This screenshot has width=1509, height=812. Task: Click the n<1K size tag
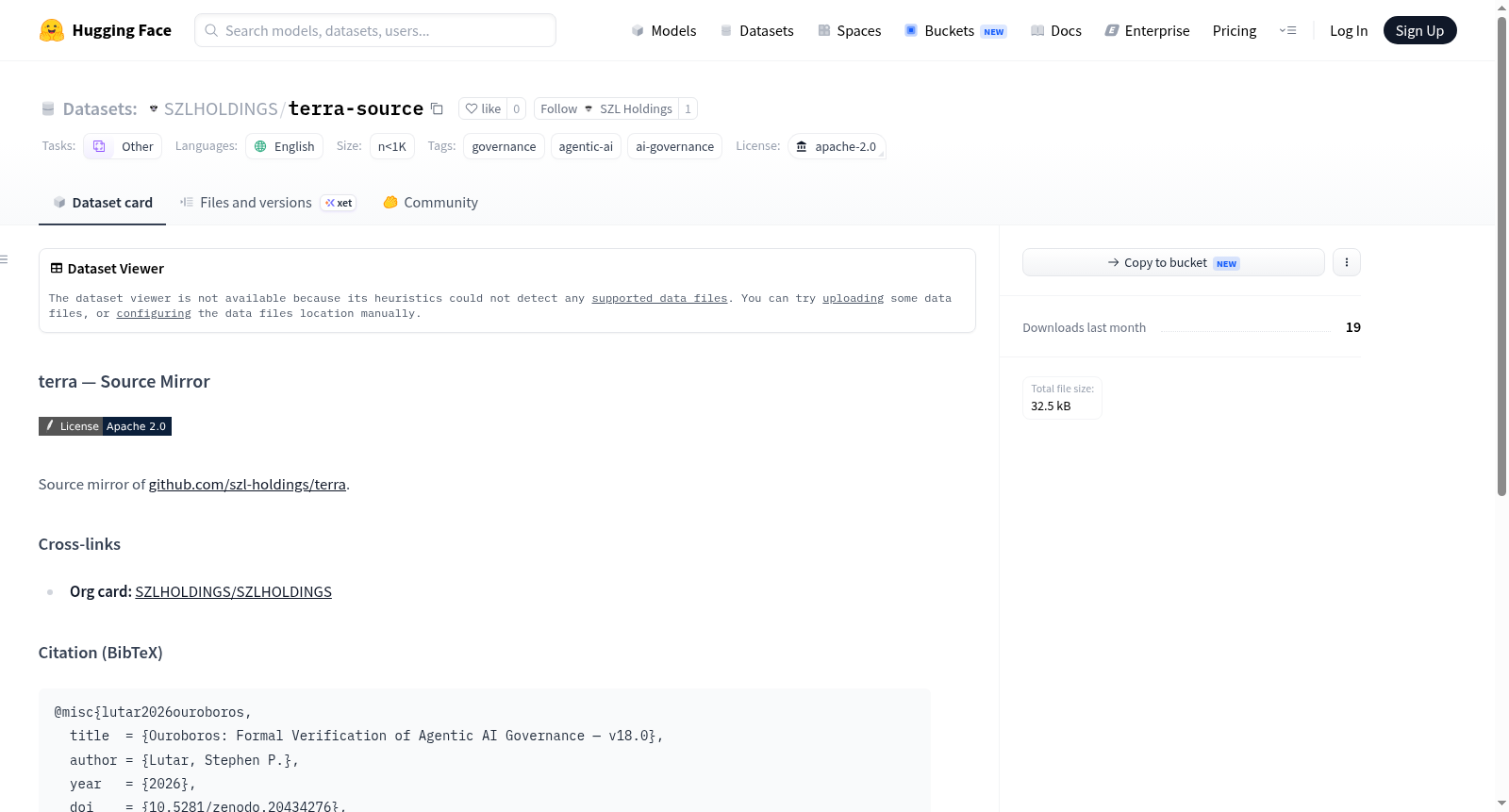click(x=391, y=146)
